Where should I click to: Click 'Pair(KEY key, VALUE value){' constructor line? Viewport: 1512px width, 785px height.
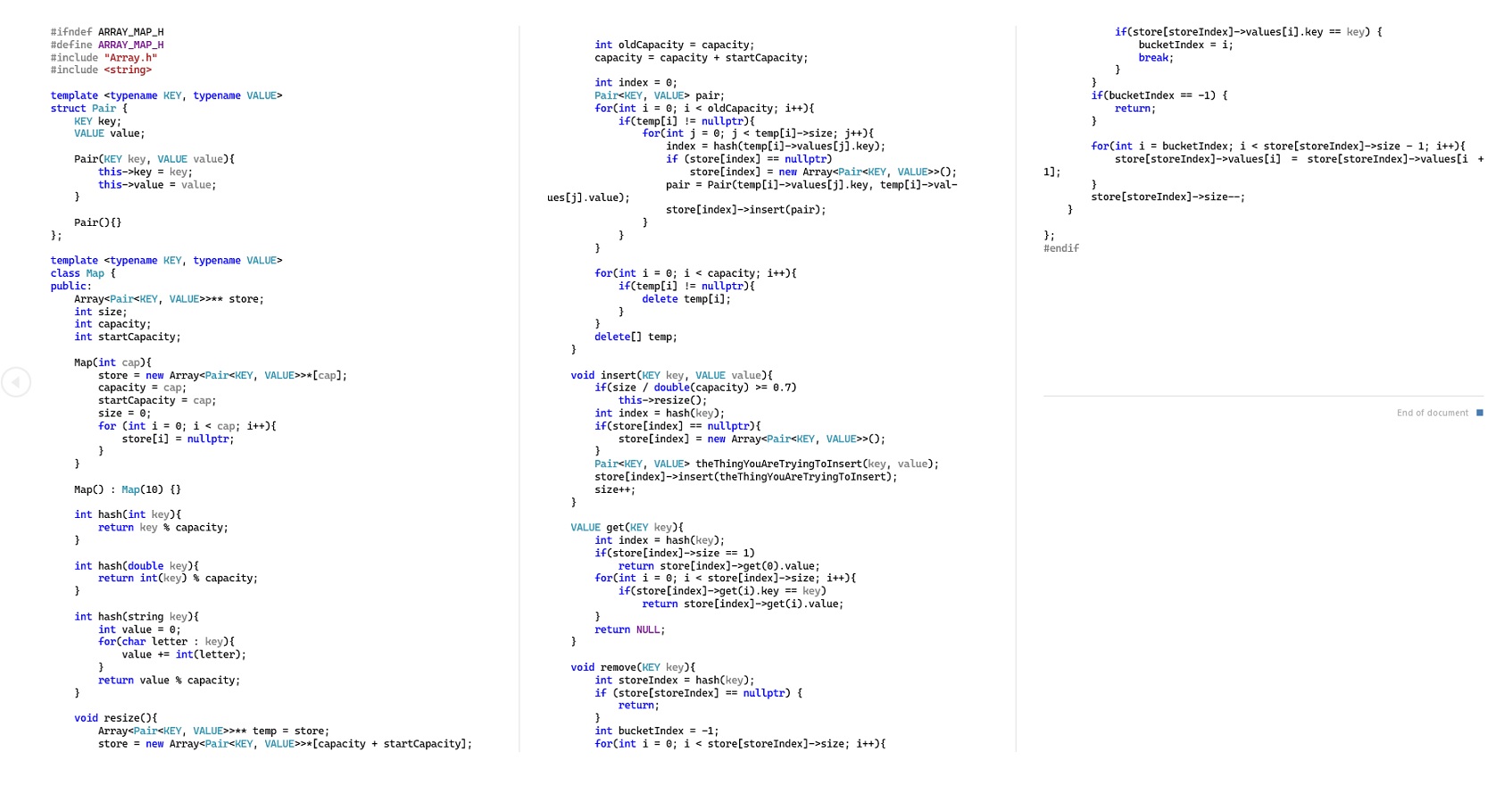click(x=154, y=159)
